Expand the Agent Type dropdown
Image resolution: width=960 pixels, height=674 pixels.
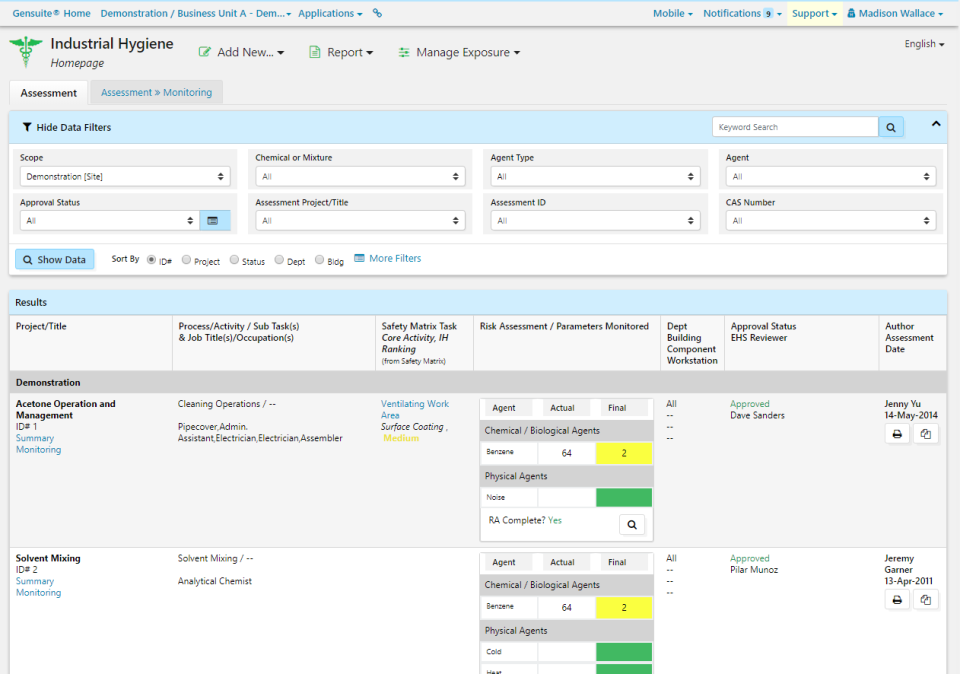point(595,177)
